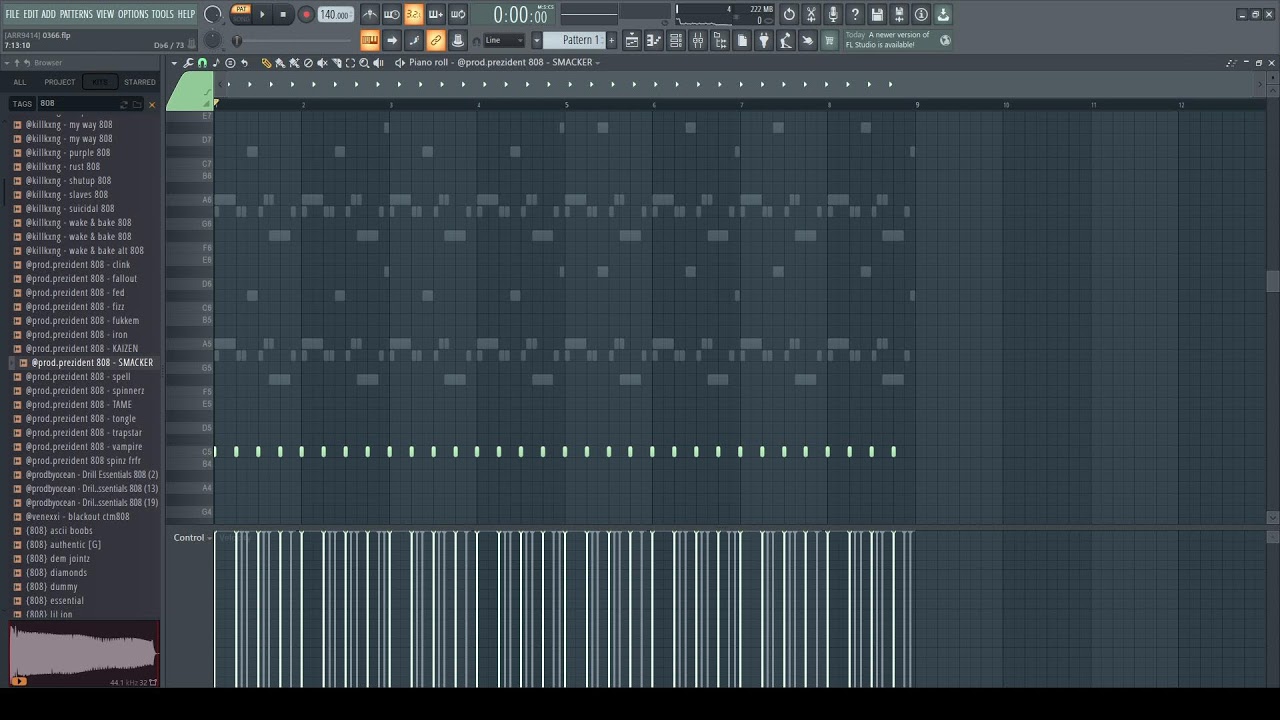The image size is (1280, 720).
Task: Click the sample waveform preview
Action: pyautogui.click(x=84, y=654)
